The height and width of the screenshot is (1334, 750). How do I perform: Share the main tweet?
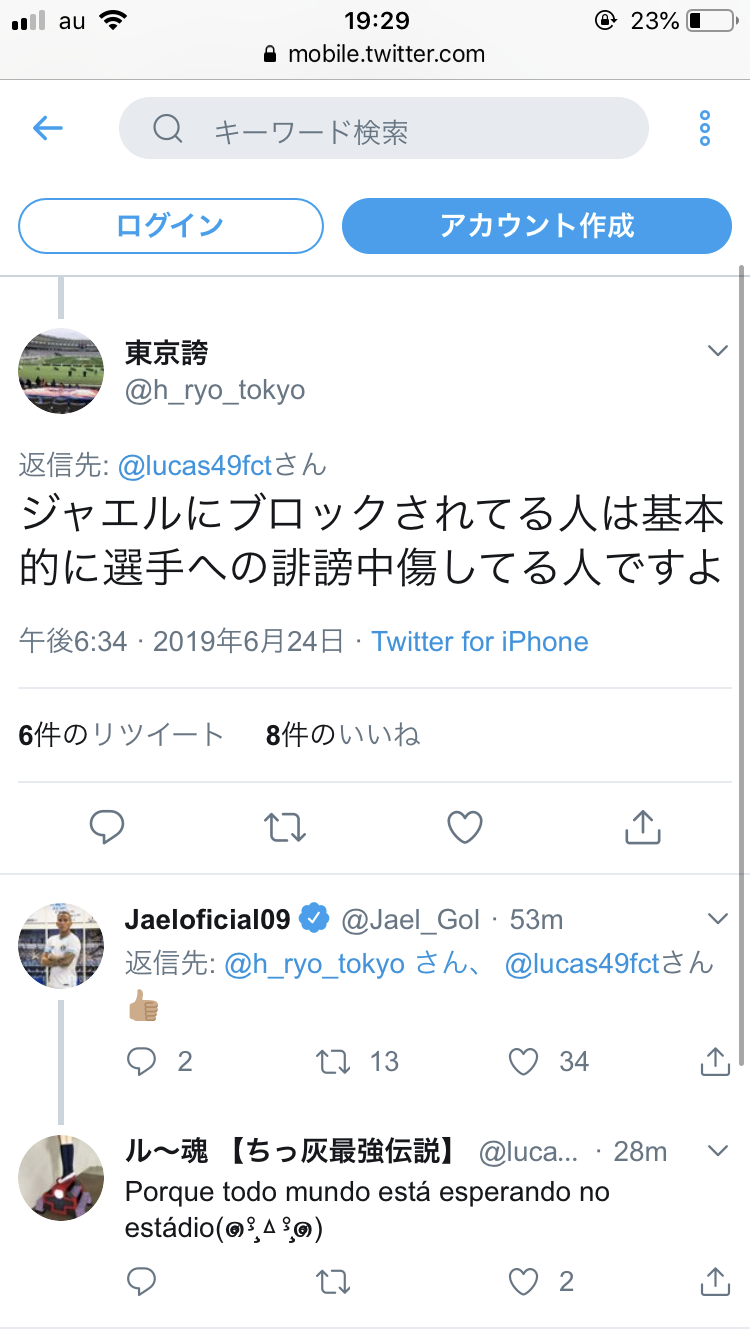tap(642, 827)
